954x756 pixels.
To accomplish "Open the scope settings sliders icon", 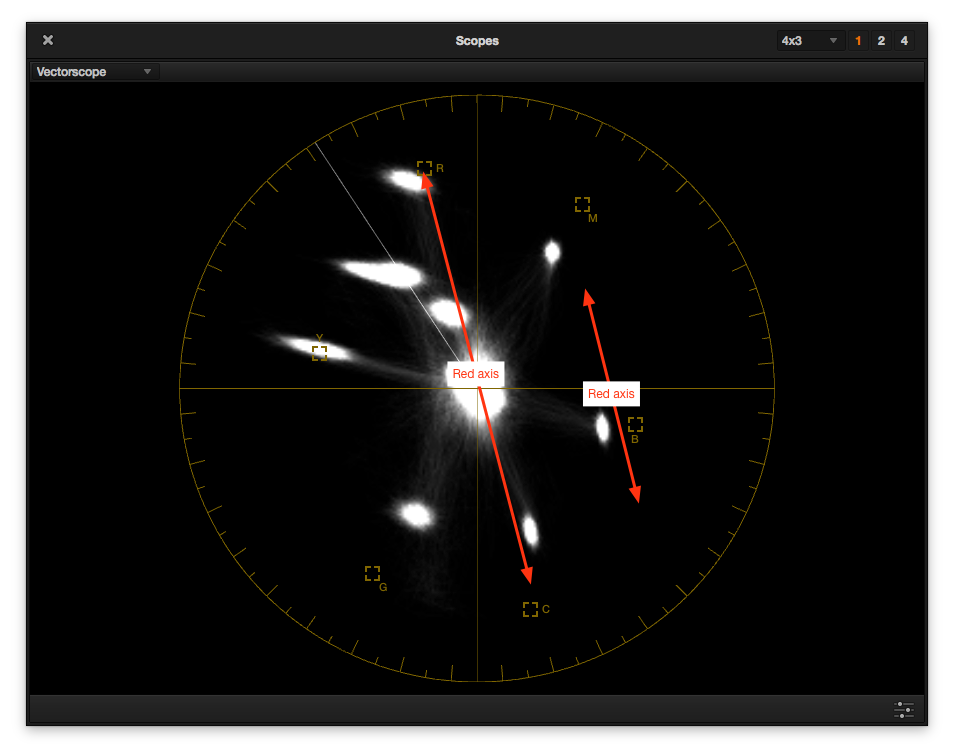I will click(903, 710).
